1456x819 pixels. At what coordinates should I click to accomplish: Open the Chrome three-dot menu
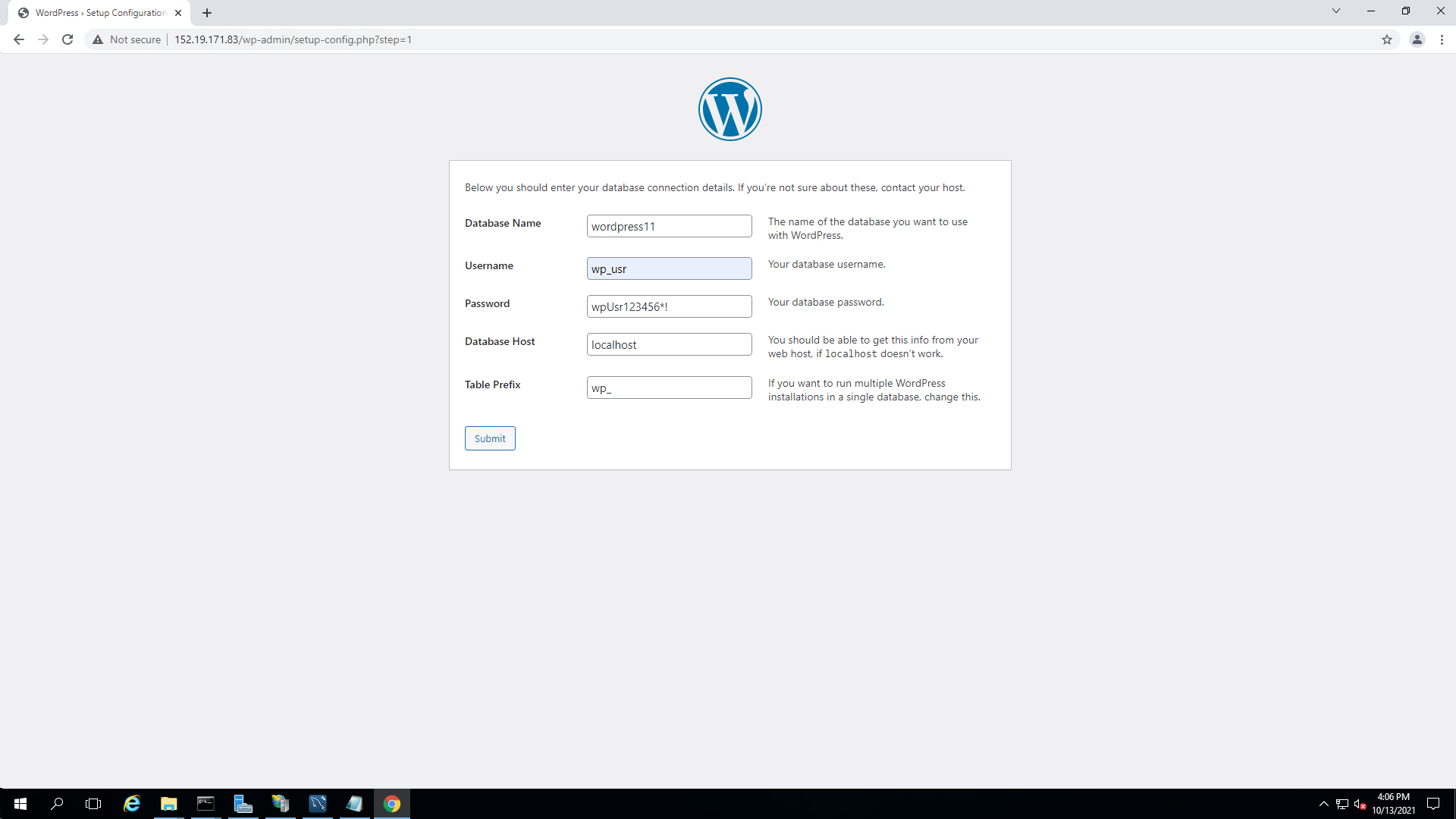tap(1442, 39)
